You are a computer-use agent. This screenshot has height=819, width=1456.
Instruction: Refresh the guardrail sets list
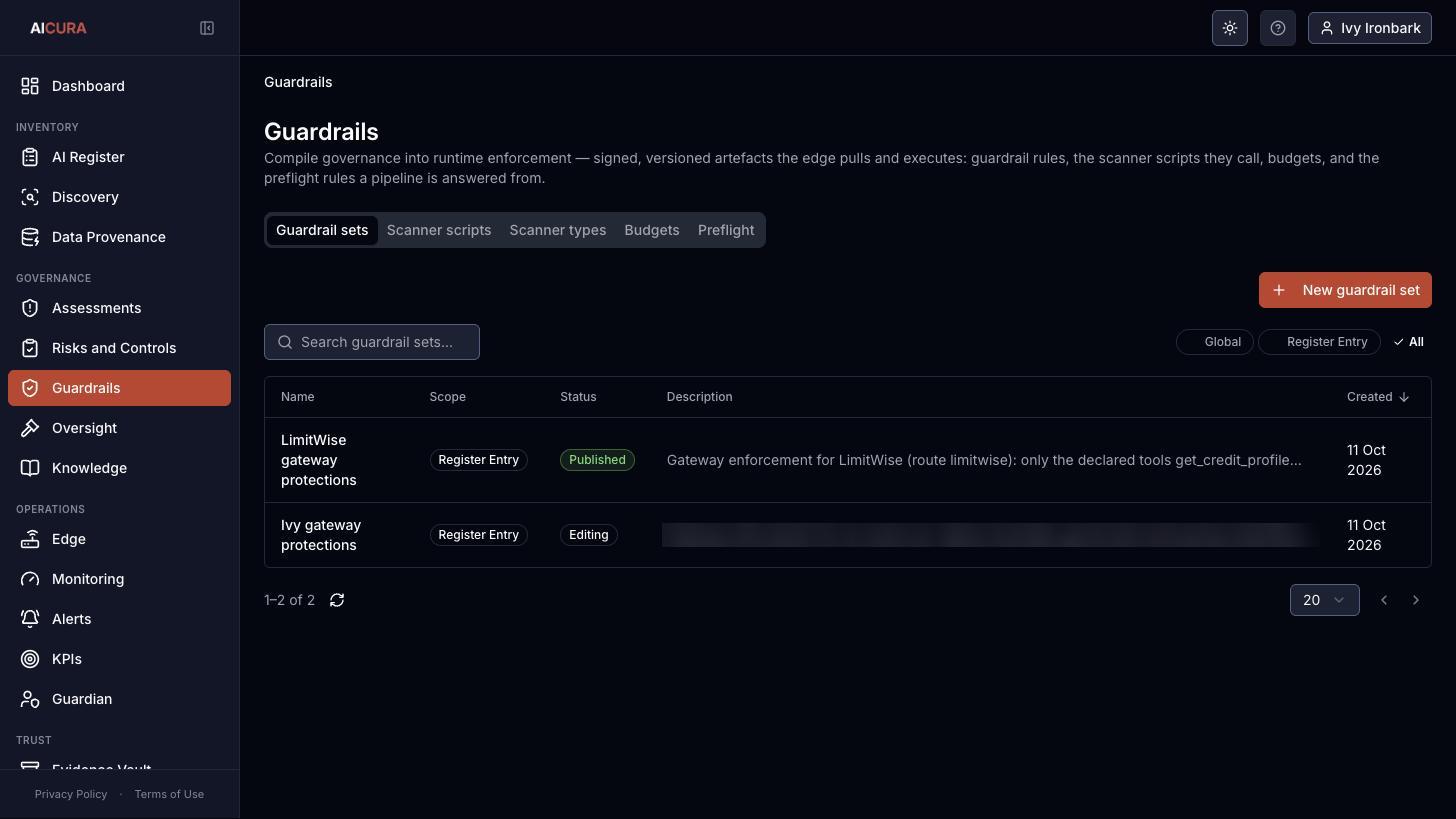point(337,600)
